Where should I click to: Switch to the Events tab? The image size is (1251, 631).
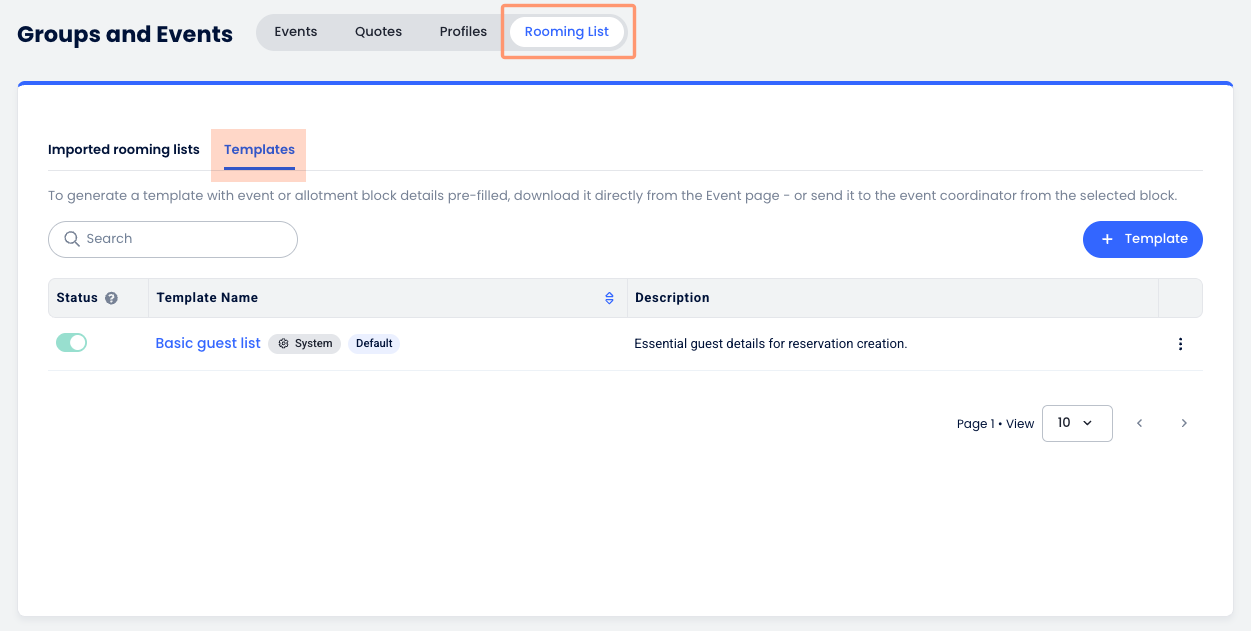pyautogui.click(x=296, y=32)
